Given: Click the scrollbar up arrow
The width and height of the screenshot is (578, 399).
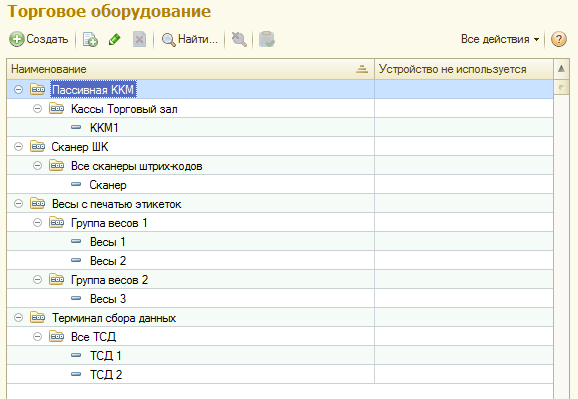Looking at the screenshot, I should (x=561, y=69).
